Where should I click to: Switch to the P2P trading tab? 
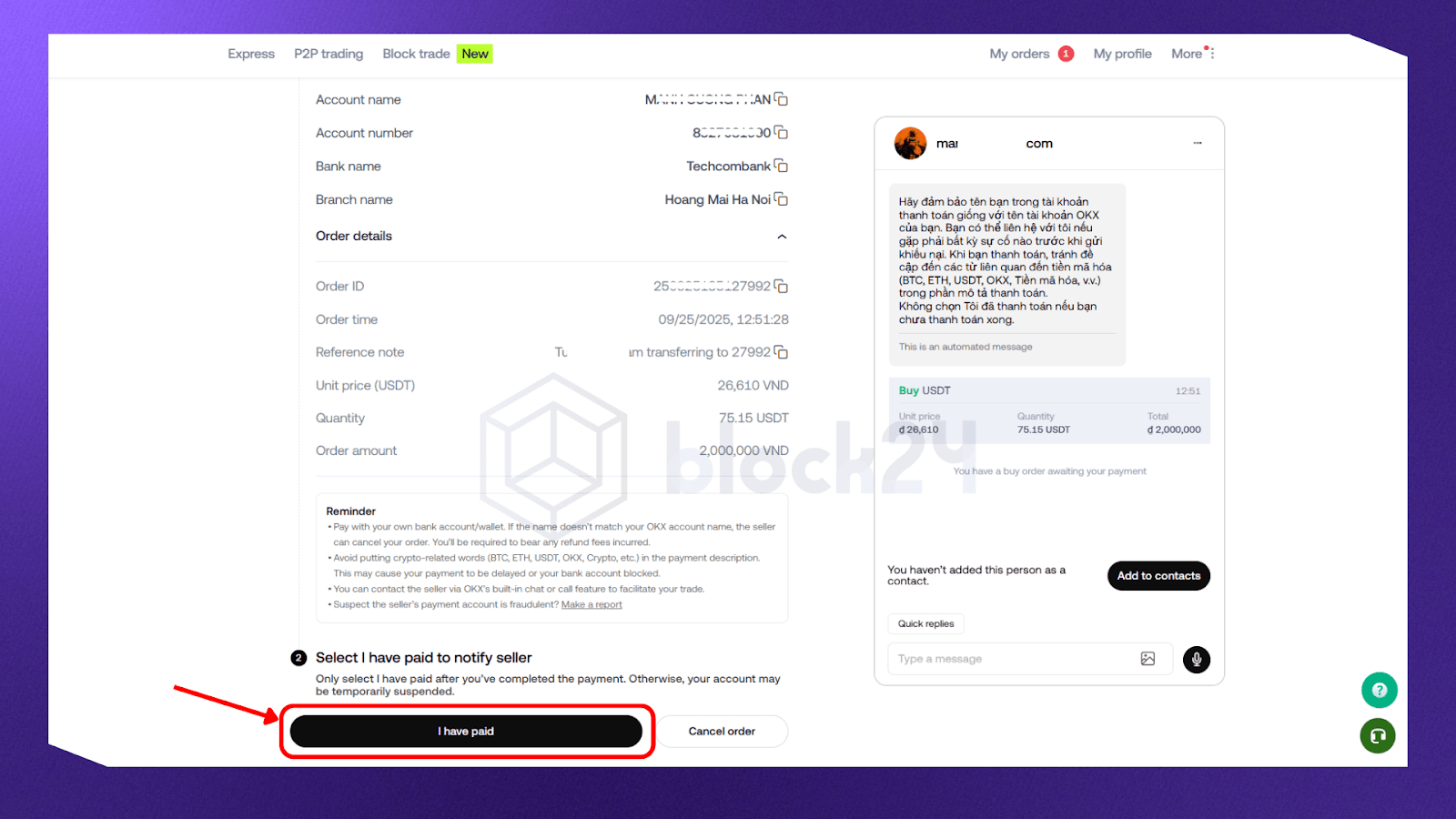click(x=329, y=54)
